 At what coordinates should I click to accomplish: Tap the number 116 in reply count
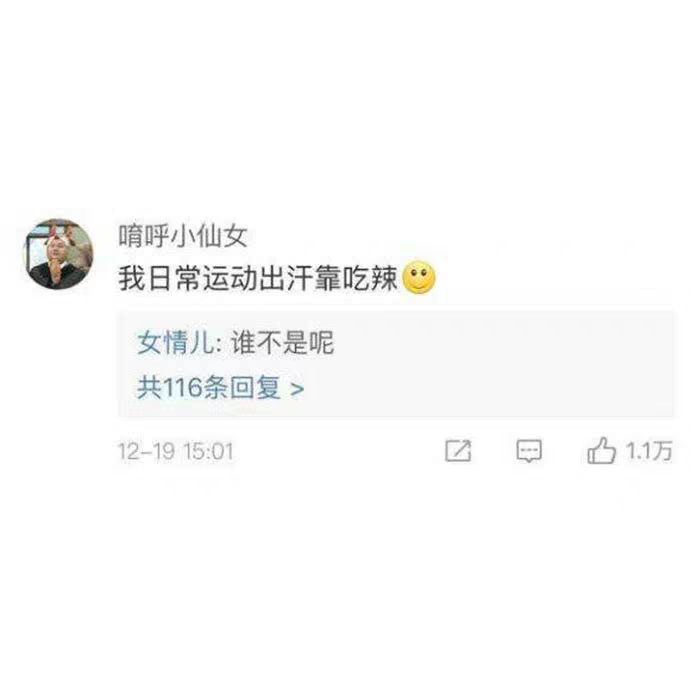182,388
